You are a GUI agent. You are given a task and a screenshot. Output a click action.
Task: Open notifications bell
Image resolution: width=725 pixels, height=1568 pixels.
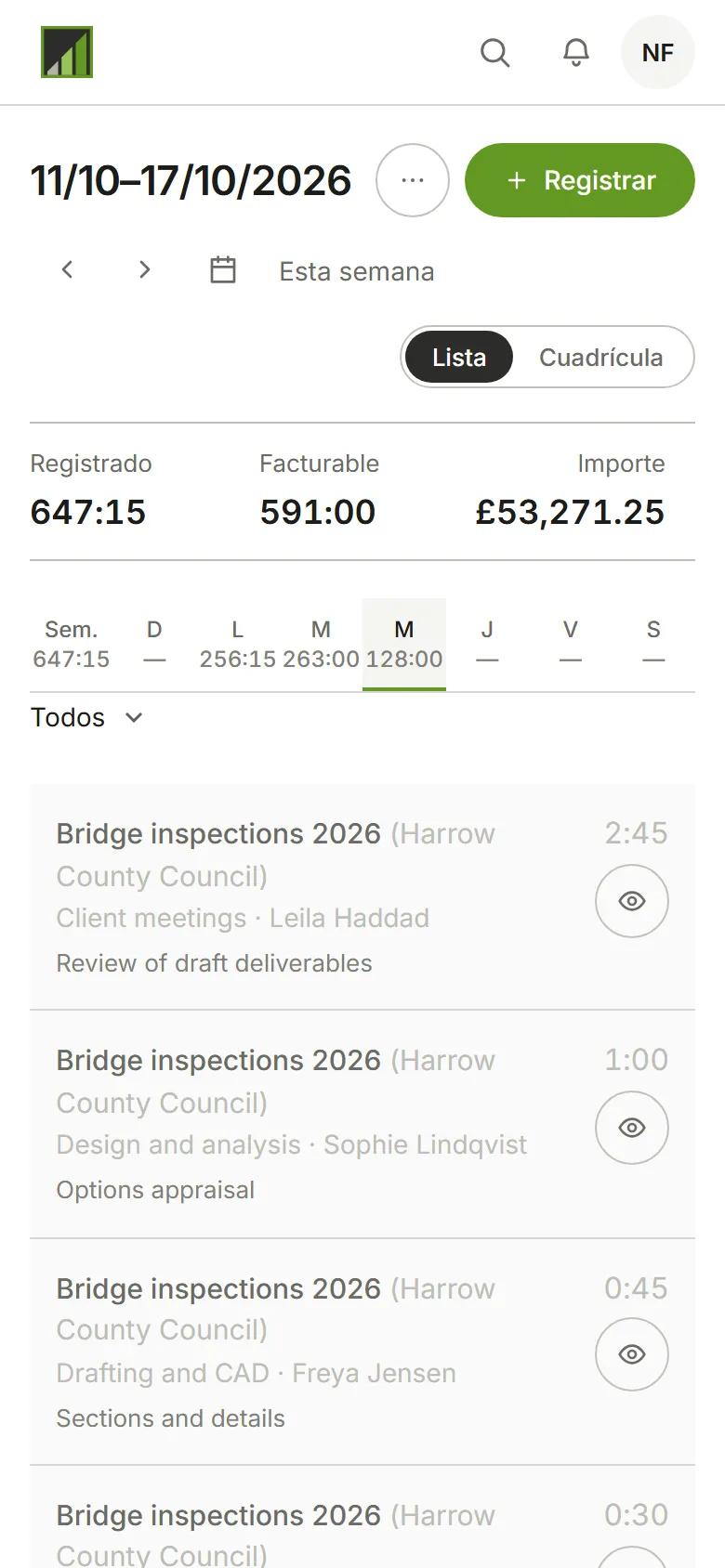tap(576, 53)
